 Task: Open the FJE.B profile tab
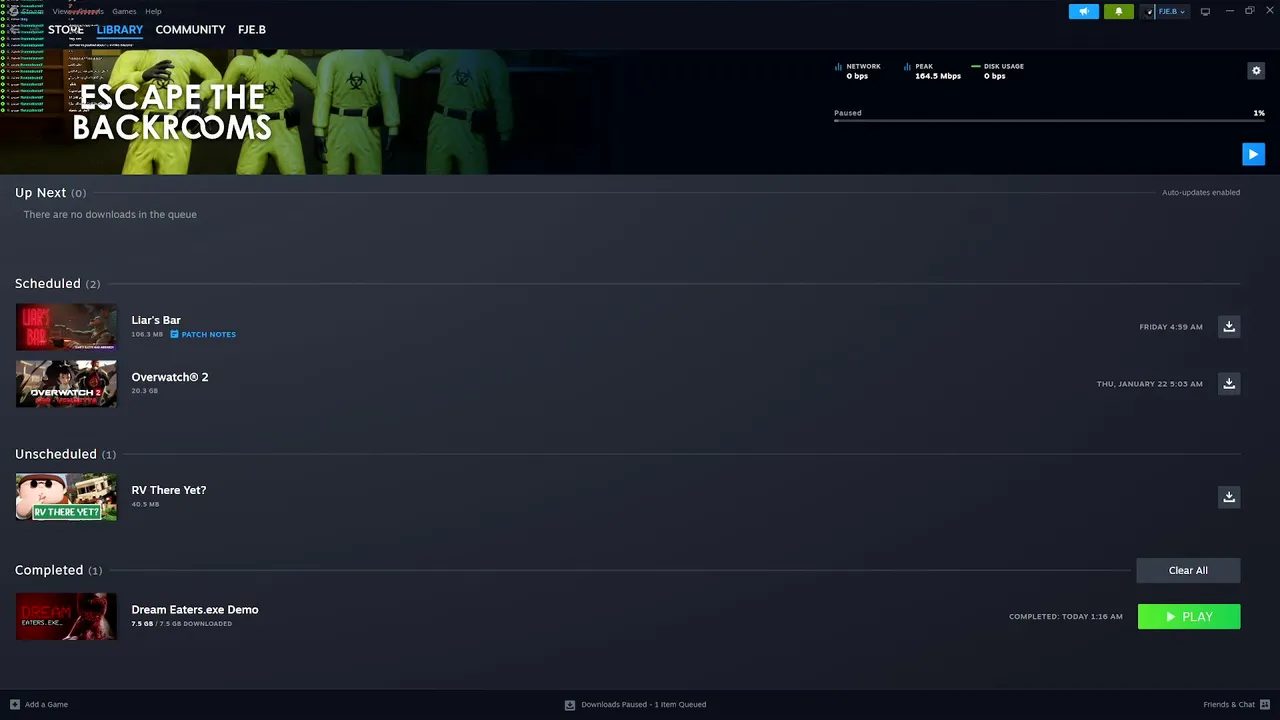coord(252,30)
